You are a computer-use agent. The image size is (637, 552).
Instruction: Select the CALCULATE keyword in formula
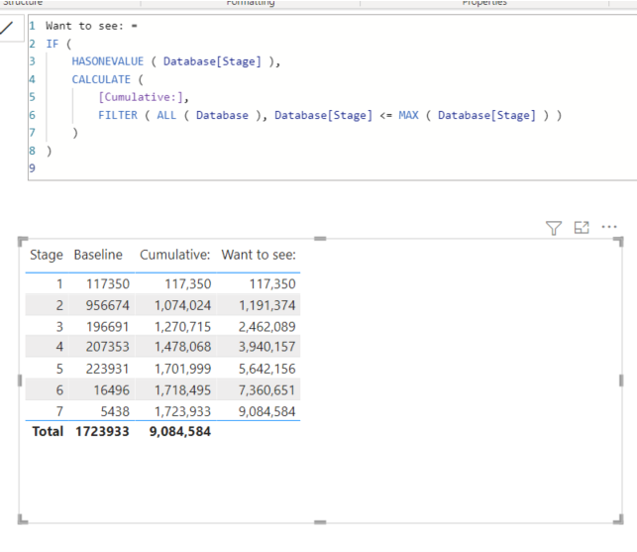pos(101,79)
